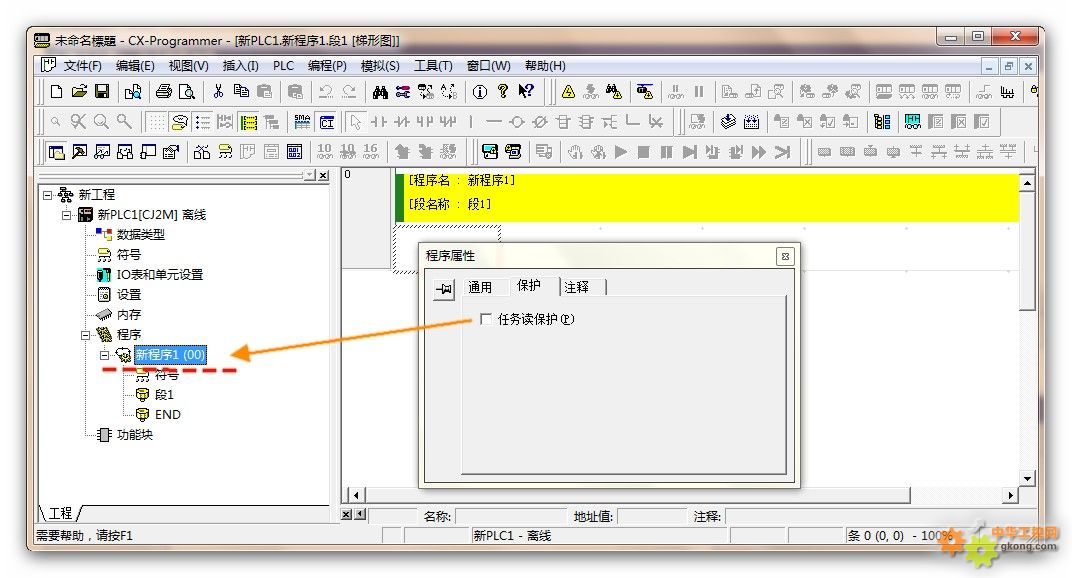Open the 编辑(E) menu
1072x578 pixels.
click(x=135, y=66)
